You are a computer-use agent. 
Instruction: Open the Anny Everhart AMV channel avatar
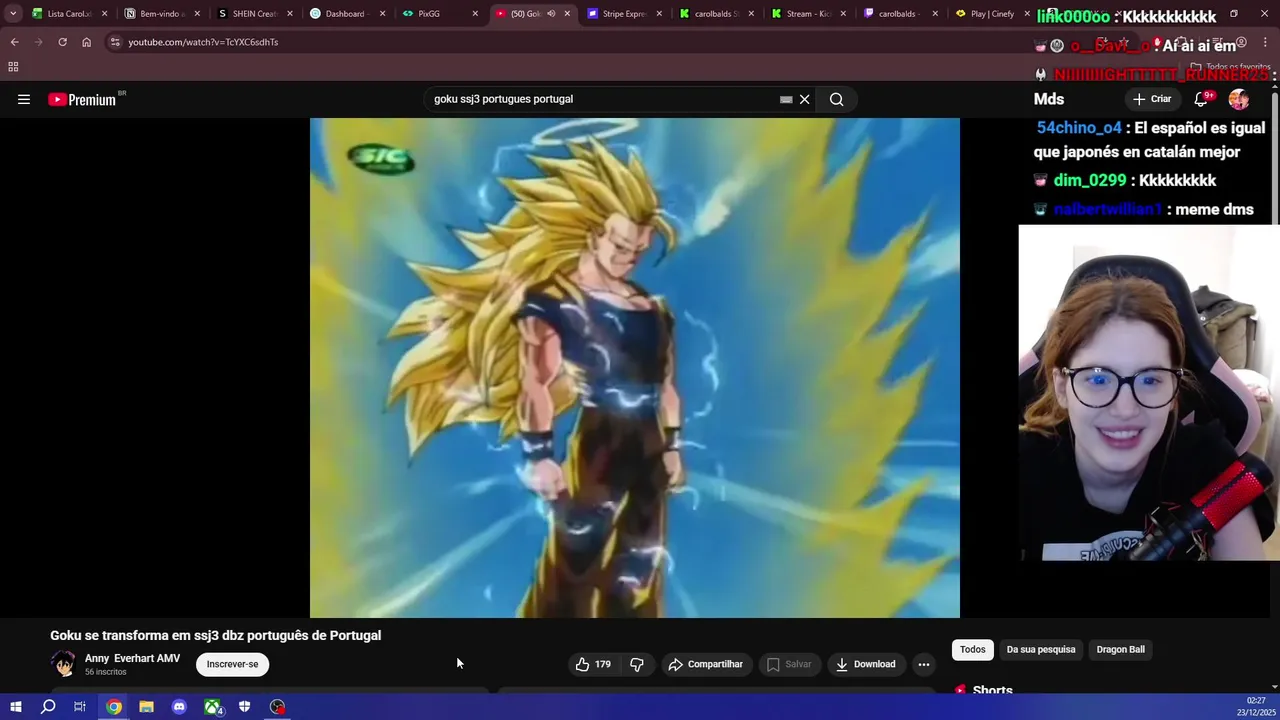tap(63, 664)
